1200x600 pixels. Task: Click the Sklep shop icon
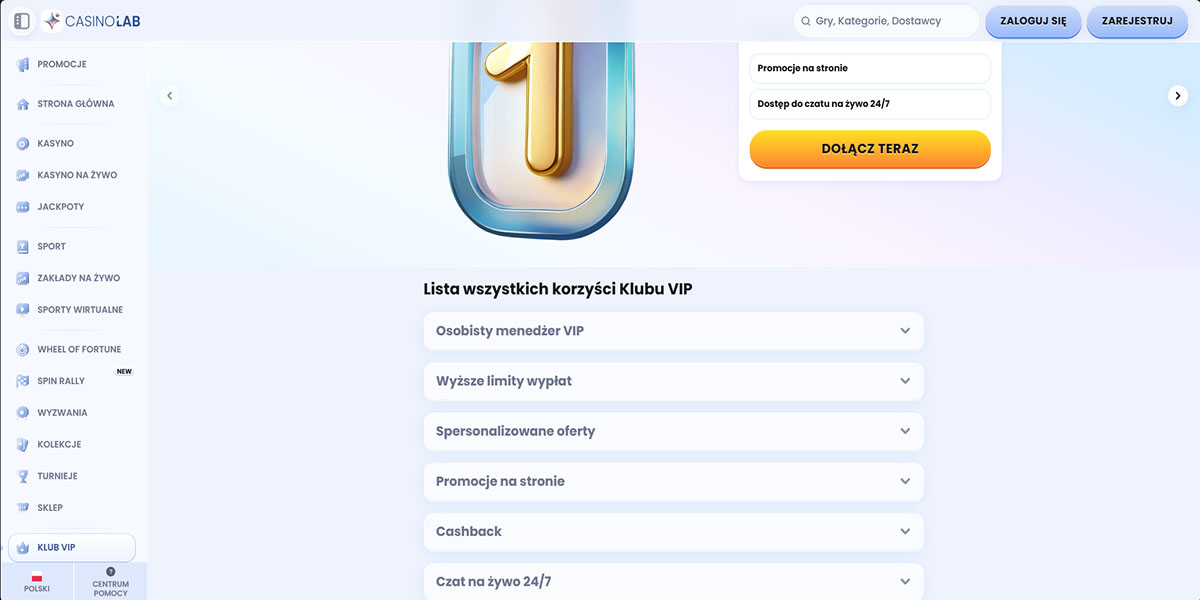click(22, 508)
